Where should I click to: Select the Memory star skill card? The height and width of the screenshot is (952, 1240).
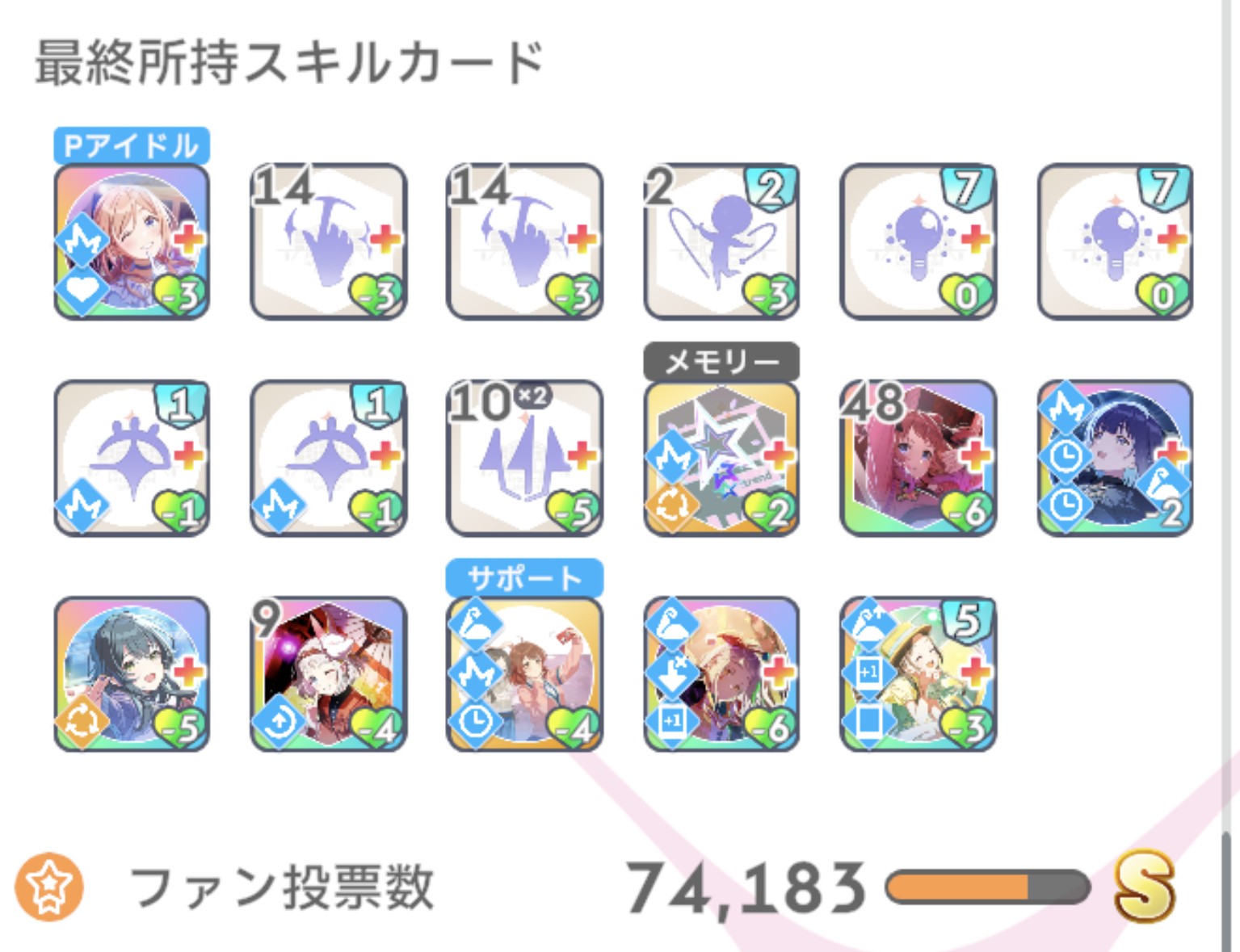721,458
